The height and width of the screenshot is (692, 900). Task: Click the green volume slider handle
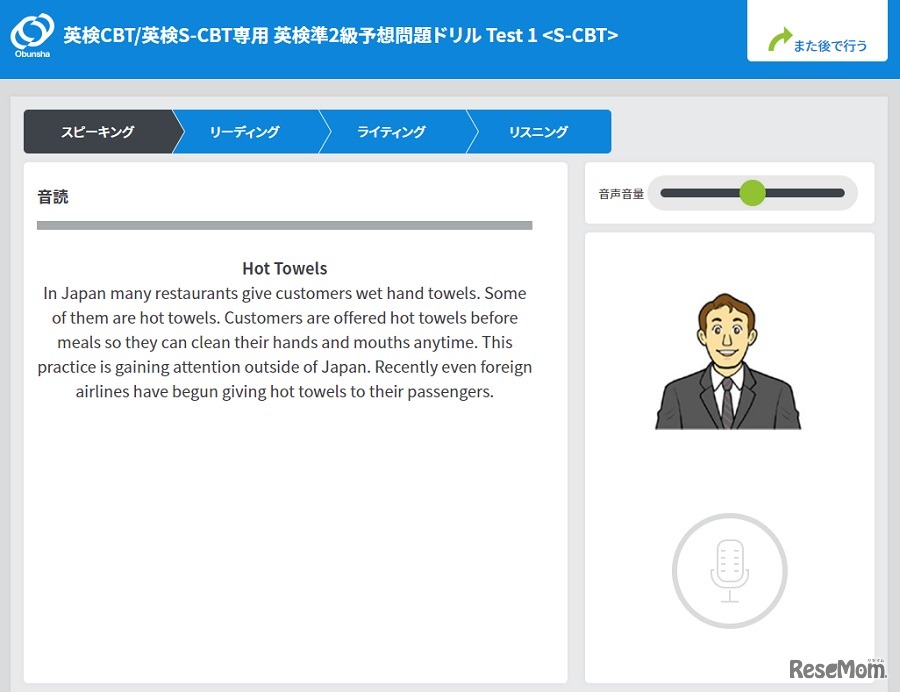tap(752, 193)
